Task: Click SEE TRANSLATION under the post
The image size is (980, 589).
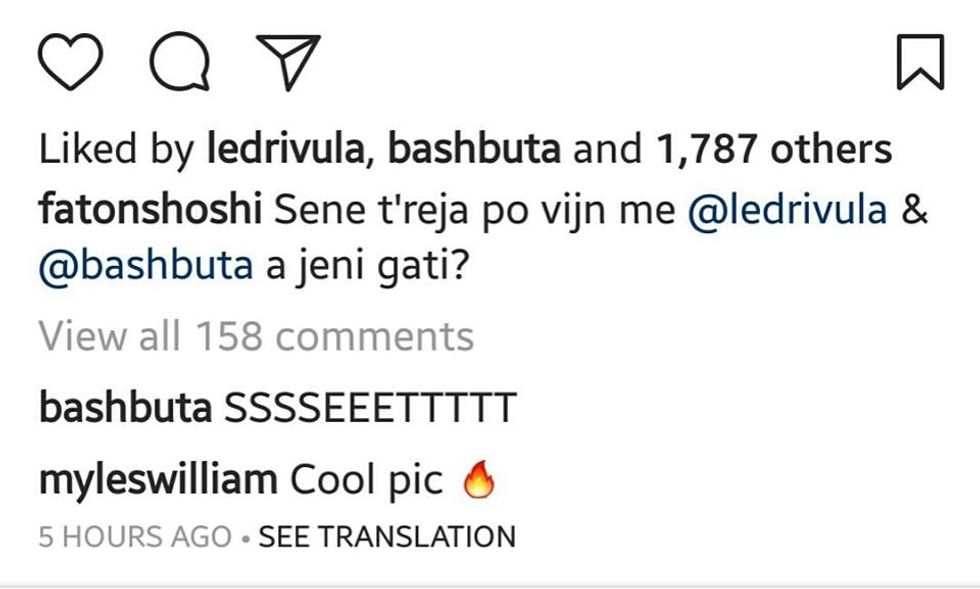Action: tap(387, 537)
